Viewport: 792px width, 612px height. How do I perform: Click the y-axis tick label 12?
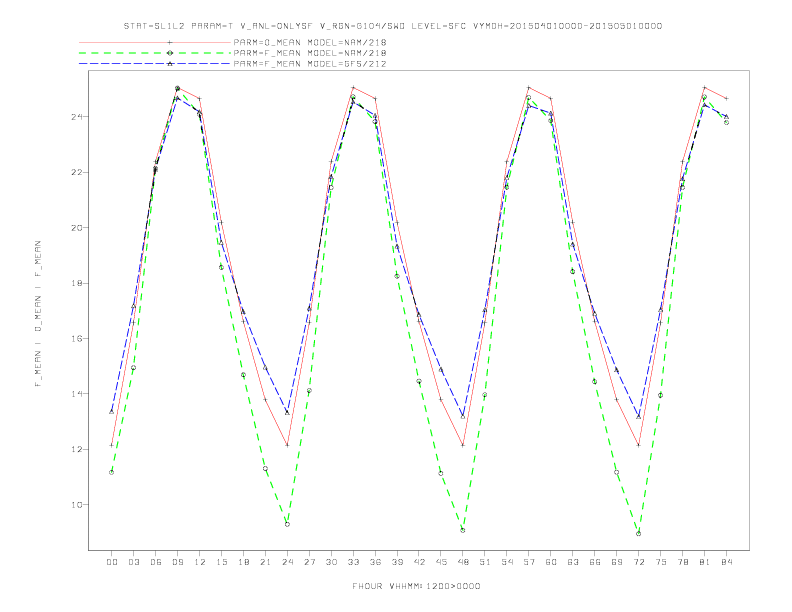(x=76, y=449)
